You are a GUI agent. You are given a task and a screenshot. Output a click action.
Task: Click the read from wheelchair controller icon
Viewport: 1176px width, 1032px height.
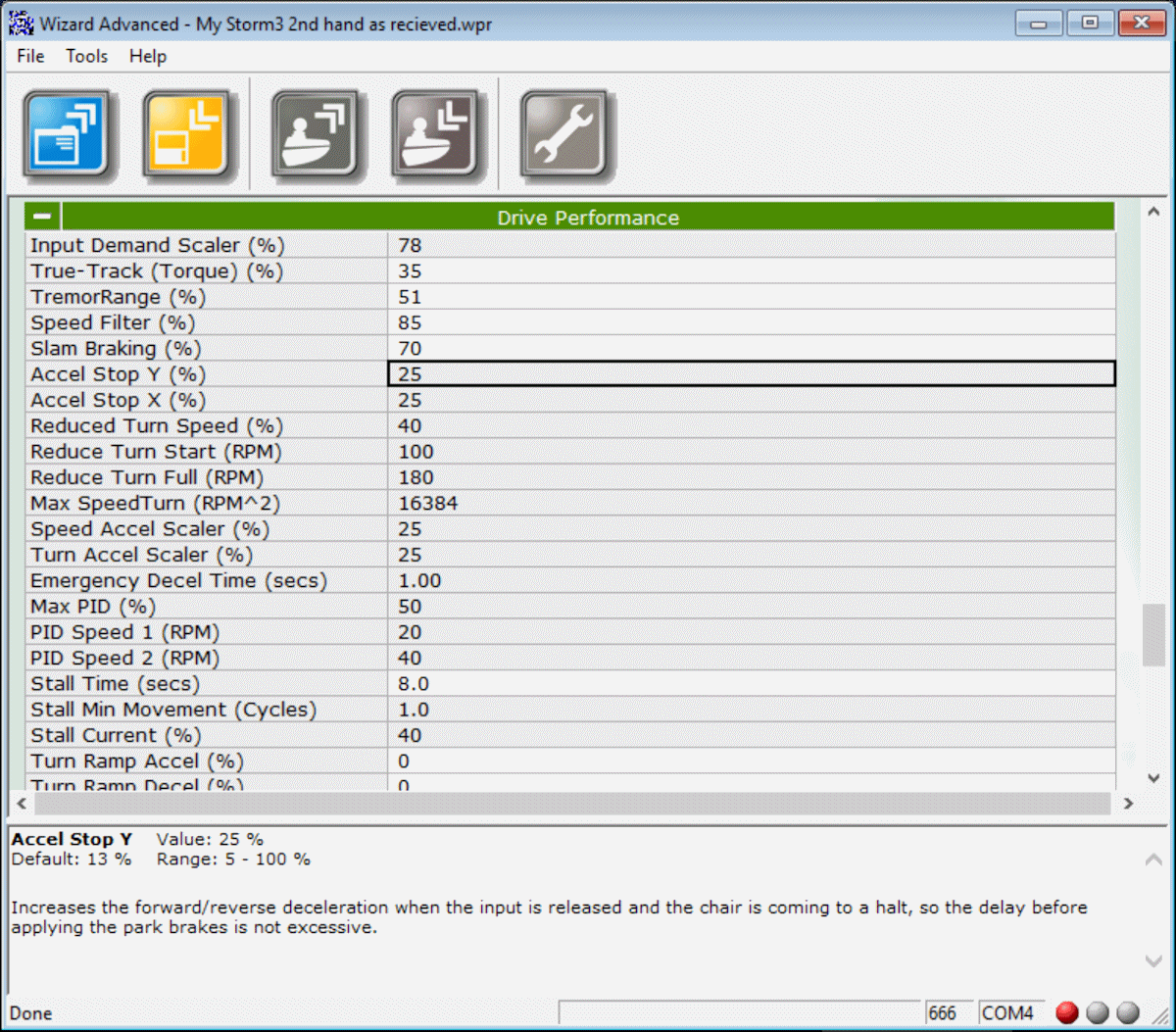[x=315, y=134]
